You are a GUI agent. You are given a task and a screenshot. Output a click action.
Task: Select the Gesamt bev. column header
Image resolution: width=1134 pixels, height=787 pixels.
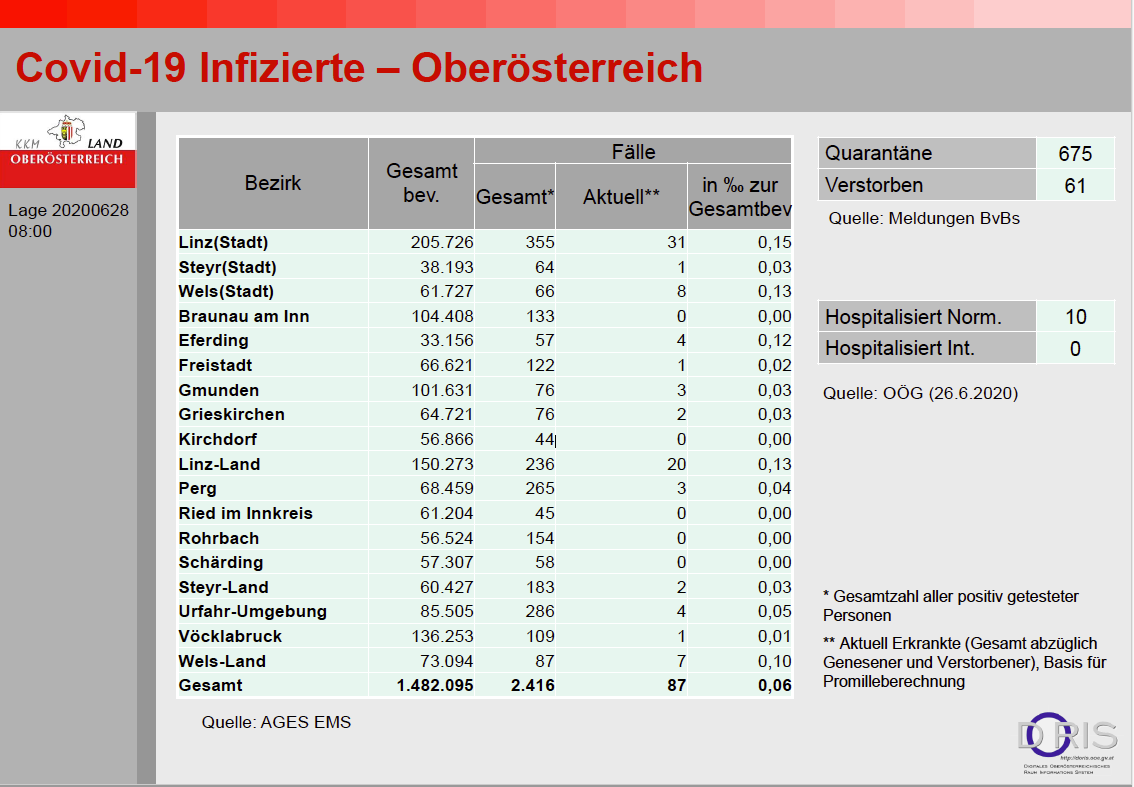point(421,183)
